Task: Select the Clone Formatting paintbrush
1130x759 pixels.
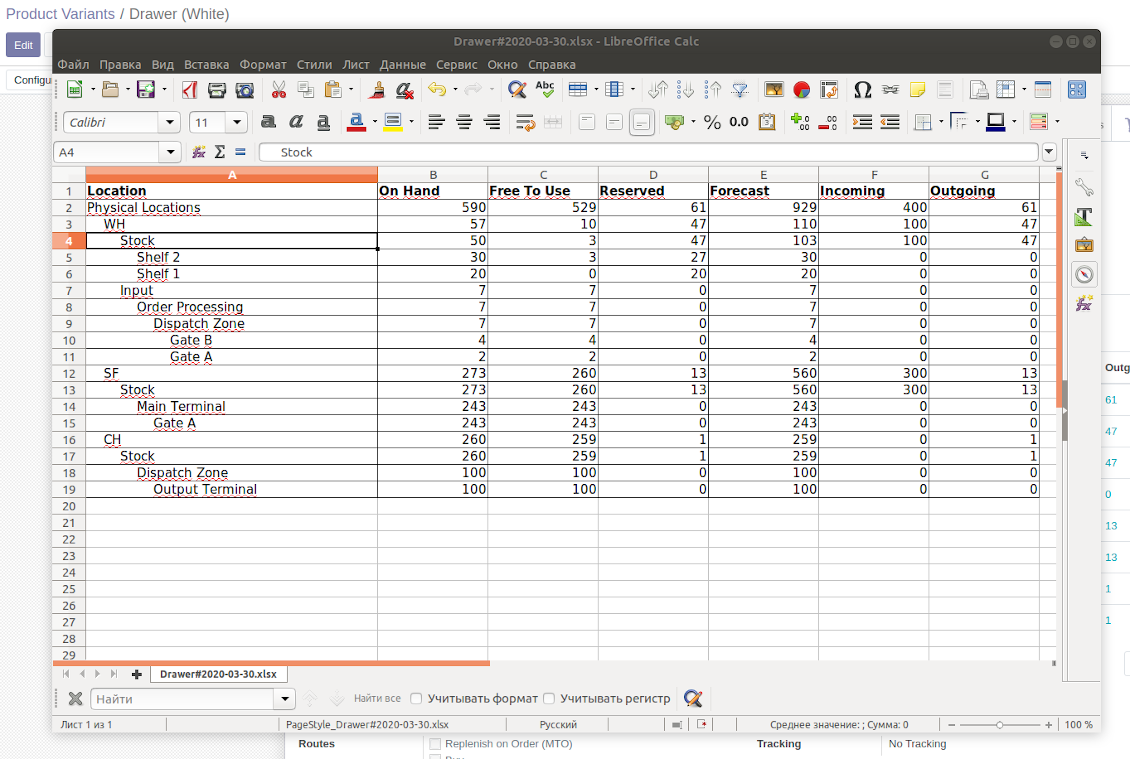Action: click(376, 89)
